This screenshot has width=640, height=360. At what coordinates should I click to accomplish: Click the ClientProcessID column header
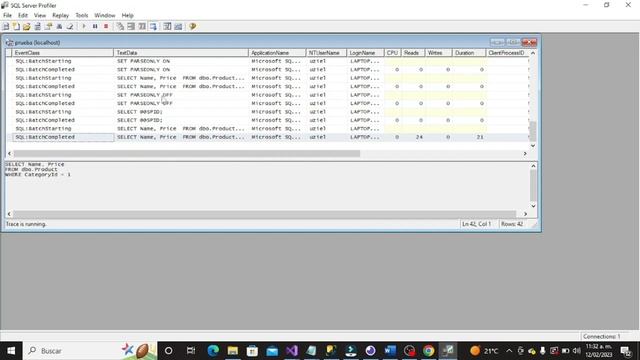pyautogui.click(x=507, y=53)
